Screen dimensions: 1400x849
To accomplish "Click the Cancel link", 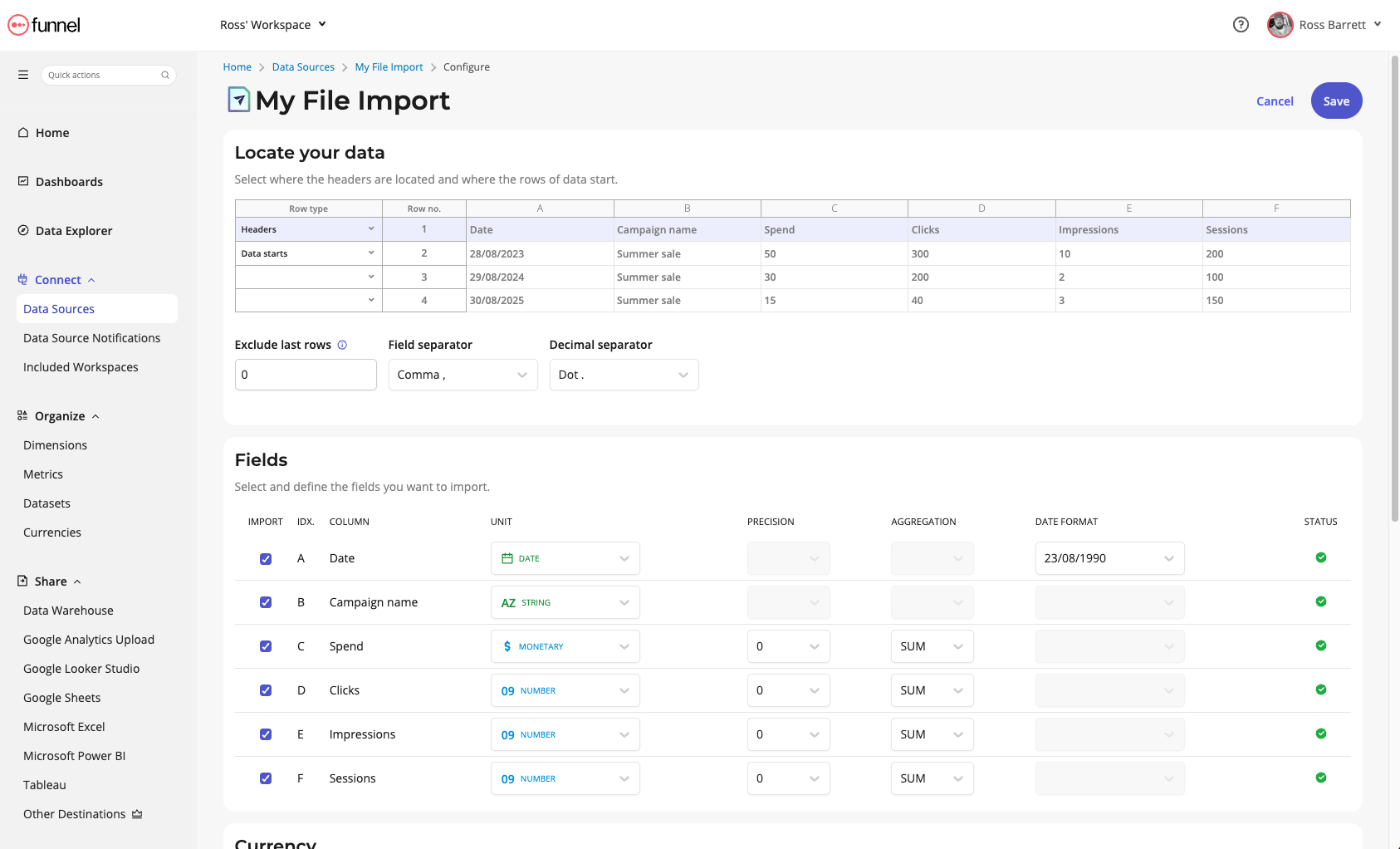I will coord(1275,101).
